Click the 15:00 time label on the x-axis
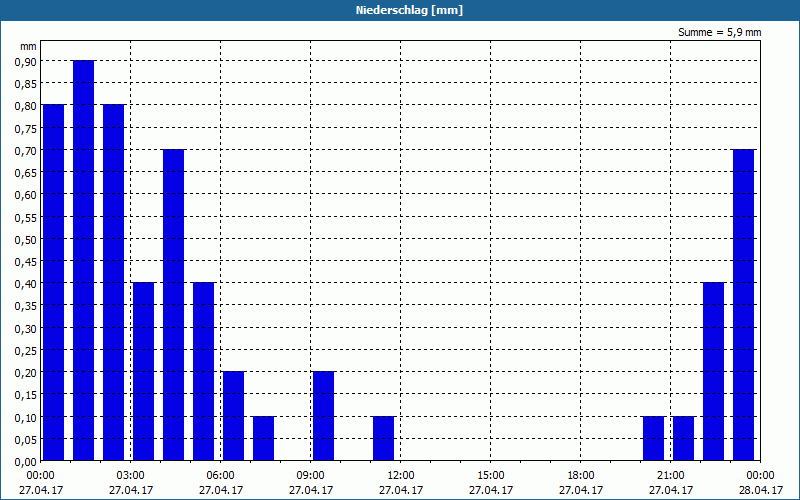The width and height of the screenshot is (800, 500). [x=491, y=475]
